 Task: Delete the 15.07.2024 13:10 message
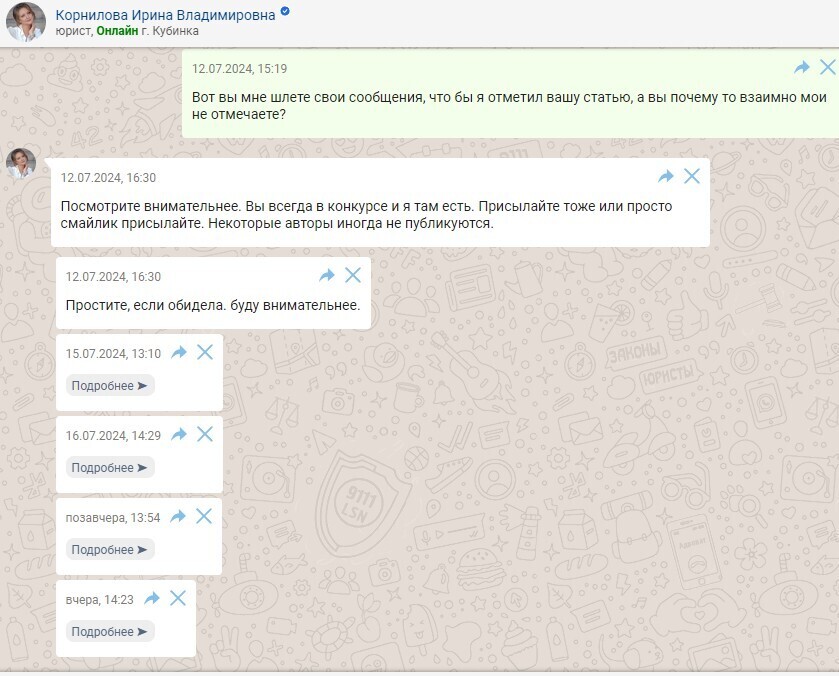click(x=205, y=352)
